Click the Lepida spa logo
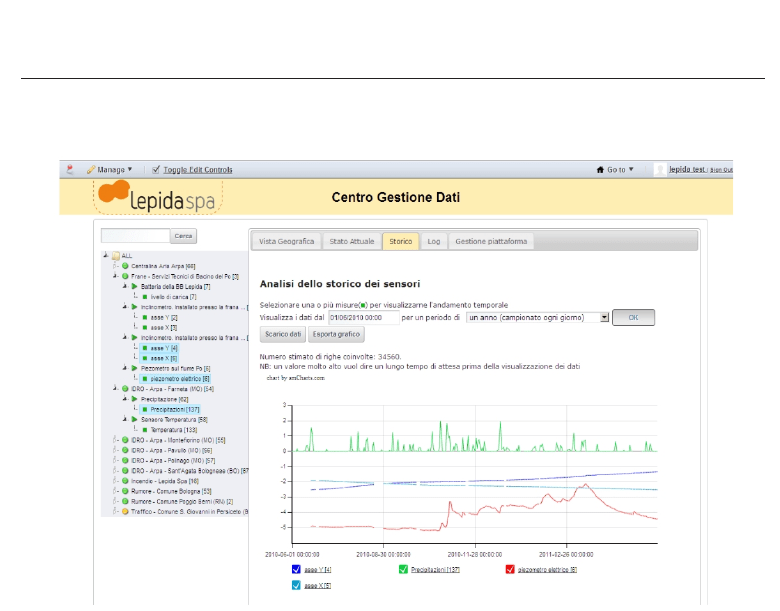780x611 pixels. click(158, 197)
